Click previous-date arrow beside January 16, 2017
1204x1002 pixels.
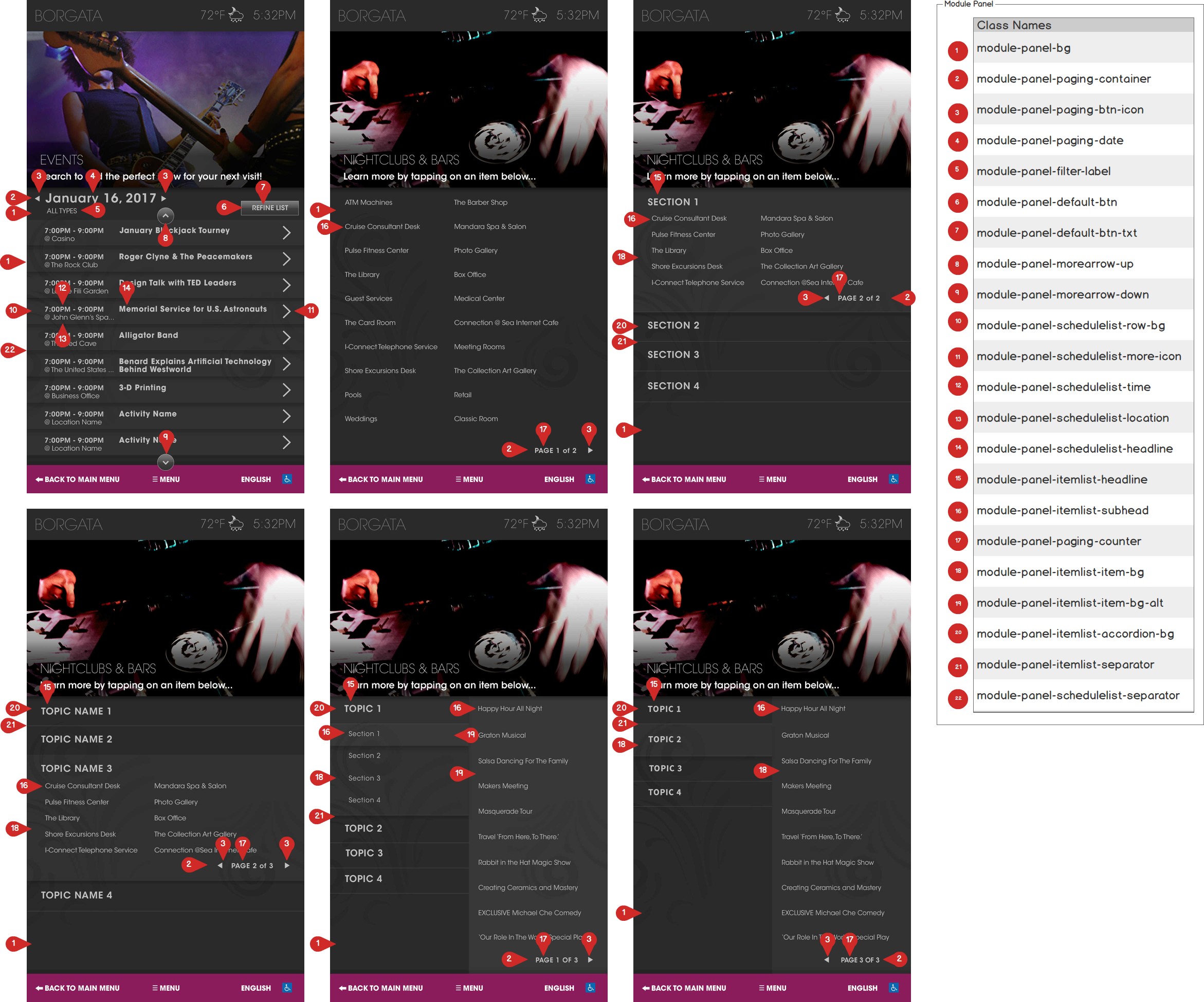(37, 199)
